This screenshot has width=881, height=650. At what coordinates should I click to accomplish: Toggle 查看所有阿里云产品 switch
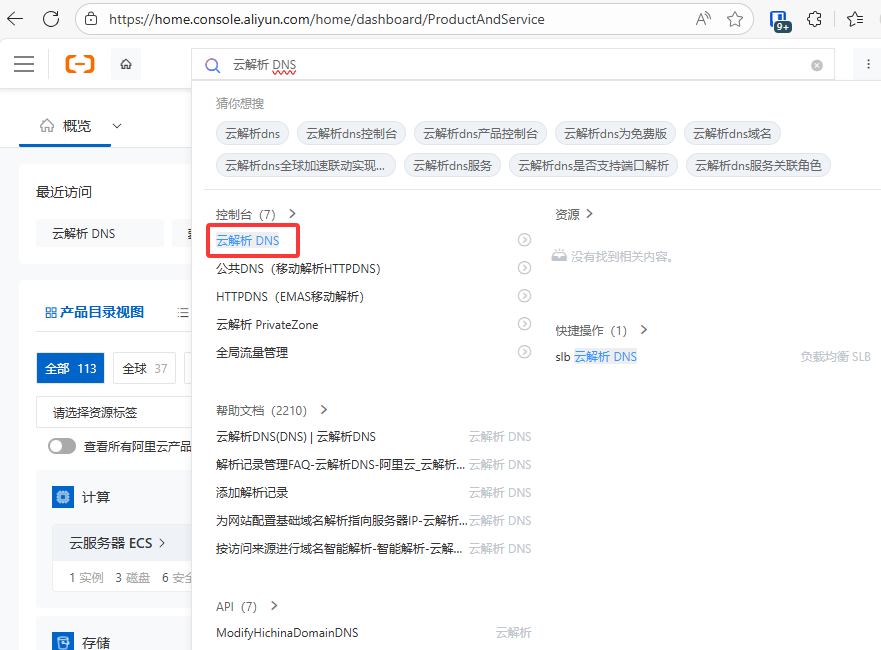[x=62, y=446]
